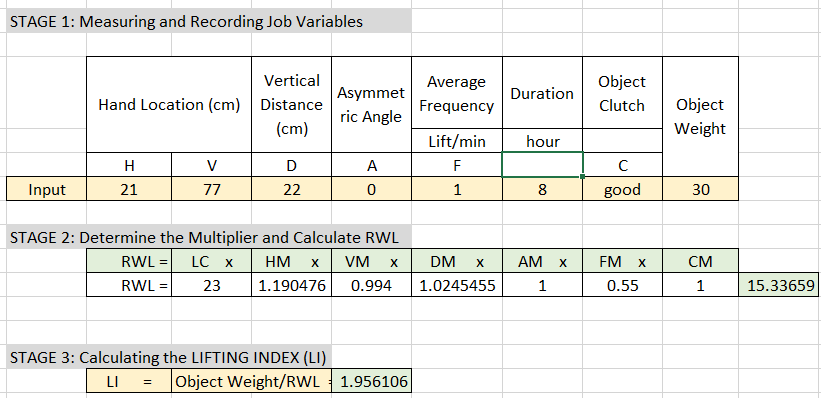821x398 pixels.
Task: Select the F column label cell
Action: [x=457, y=165]
